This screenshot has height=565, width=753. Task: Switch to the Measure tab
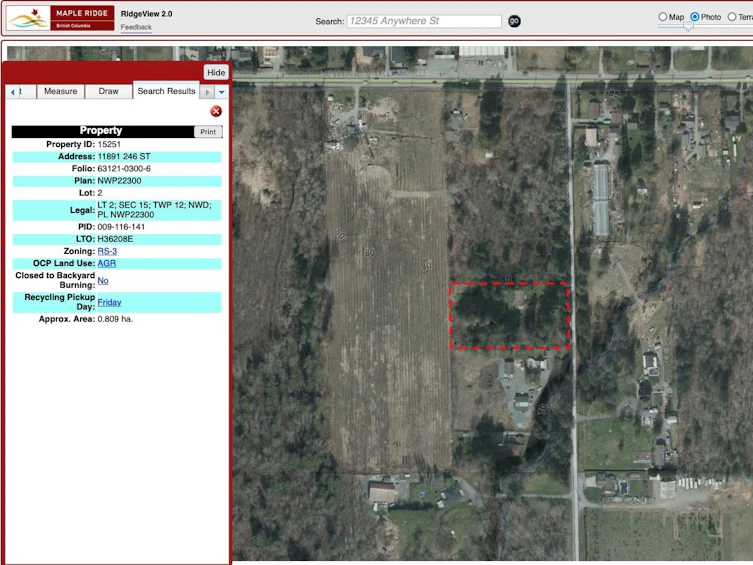tap(61, 91)
